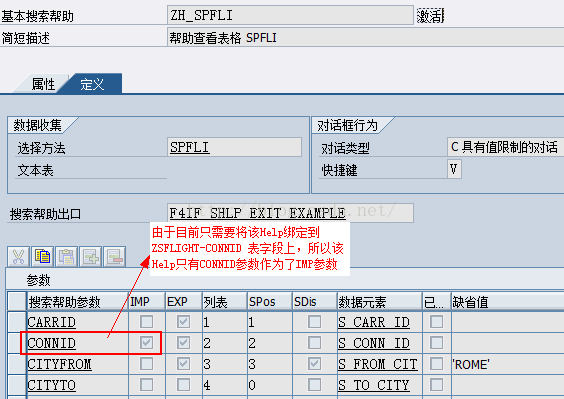Select the CONNID parameter cell
The width and height of the screenshot is (564, 399).
click(77, 343)
